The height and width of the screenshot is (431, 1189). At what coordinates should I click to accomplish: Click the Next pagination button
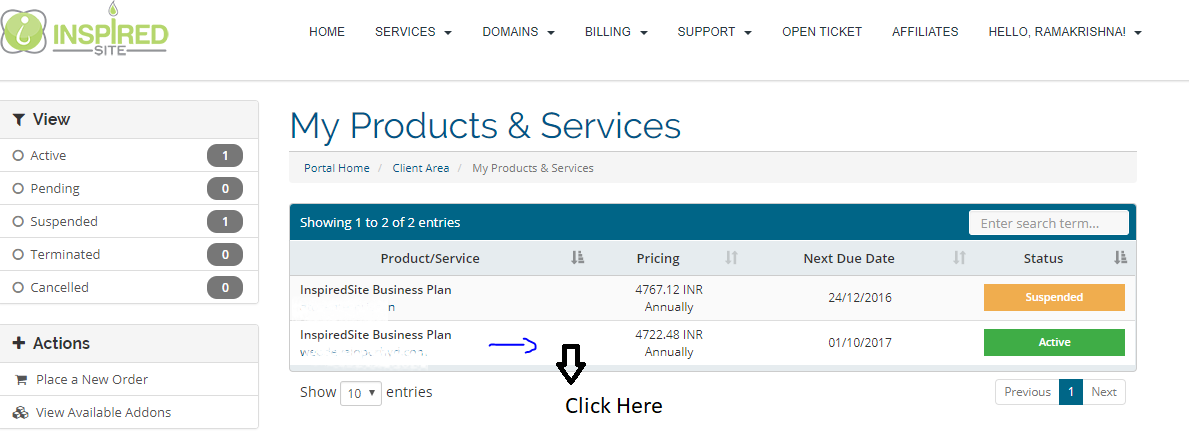[x=1103, y=392]
